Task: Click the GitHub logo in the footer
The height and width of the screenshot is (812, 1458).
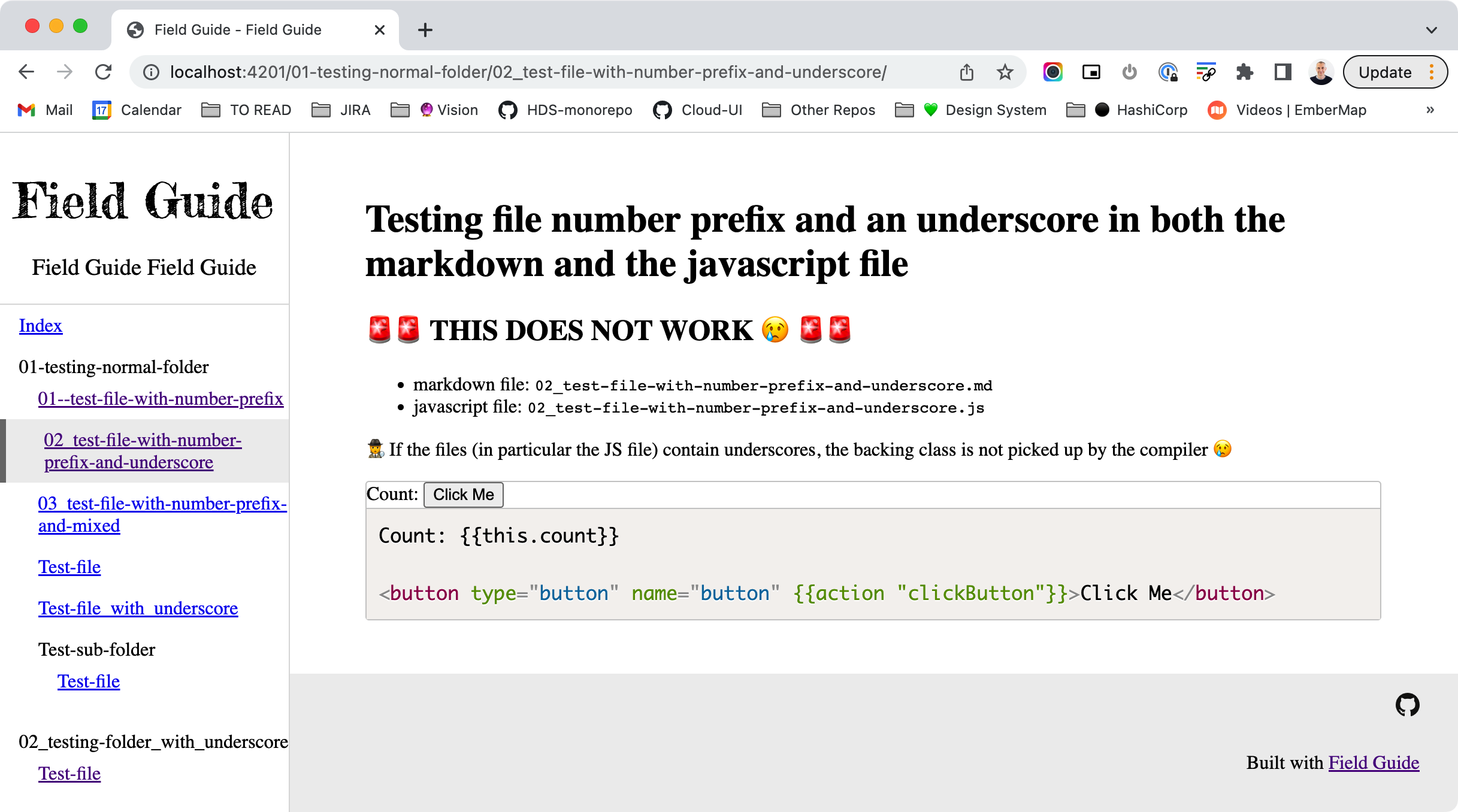Action: click(1408, 704)
